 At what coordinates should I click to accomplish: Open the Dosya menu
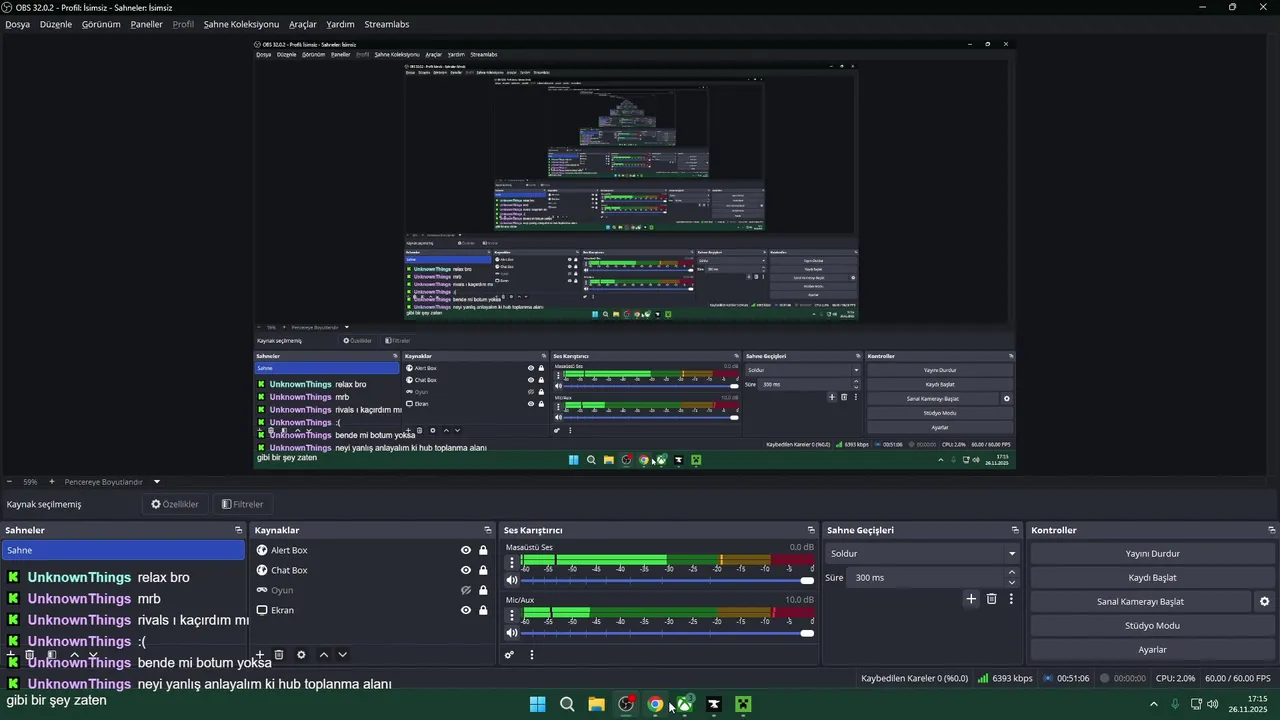pyautogui.click(x=17, y=24)
